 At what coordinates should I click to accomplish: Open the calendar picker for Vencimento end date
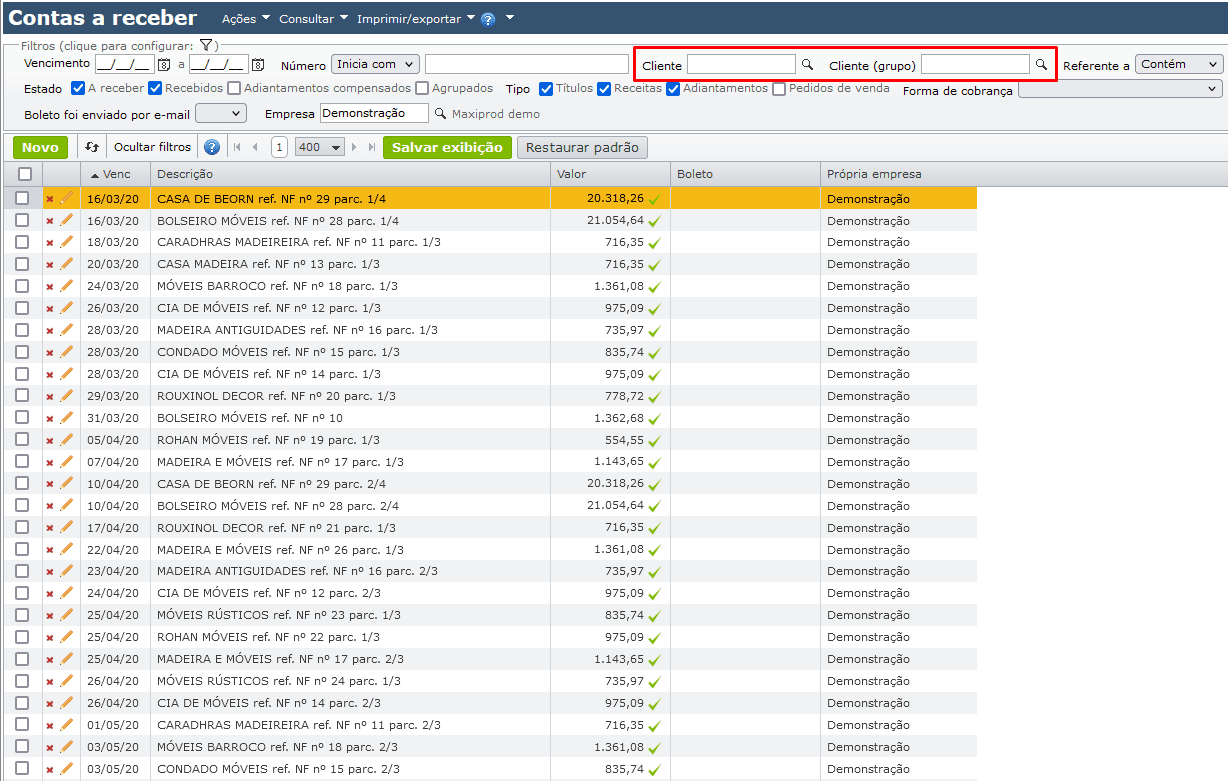point(258,65)
